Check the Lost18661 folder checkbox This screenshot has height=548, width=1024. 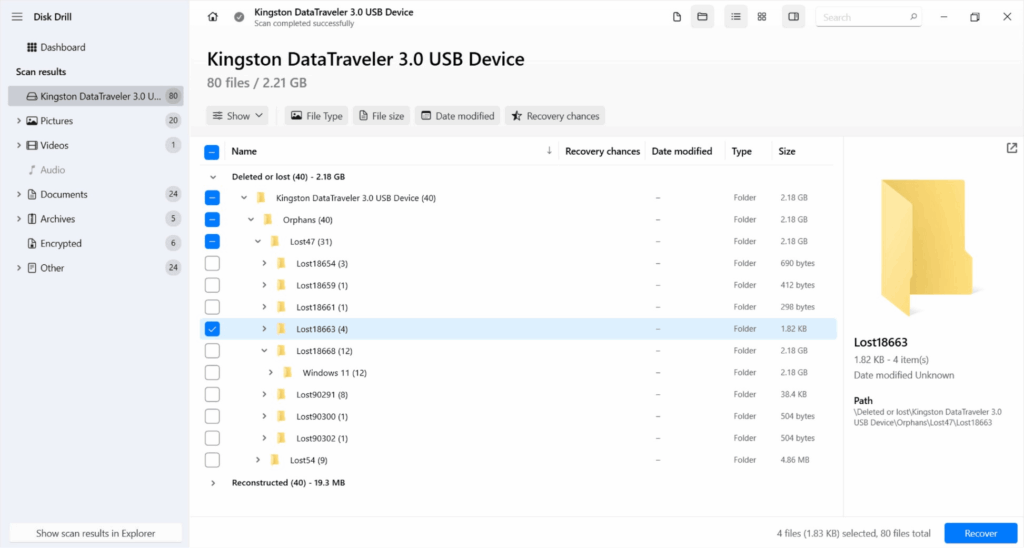pos(212,307)
